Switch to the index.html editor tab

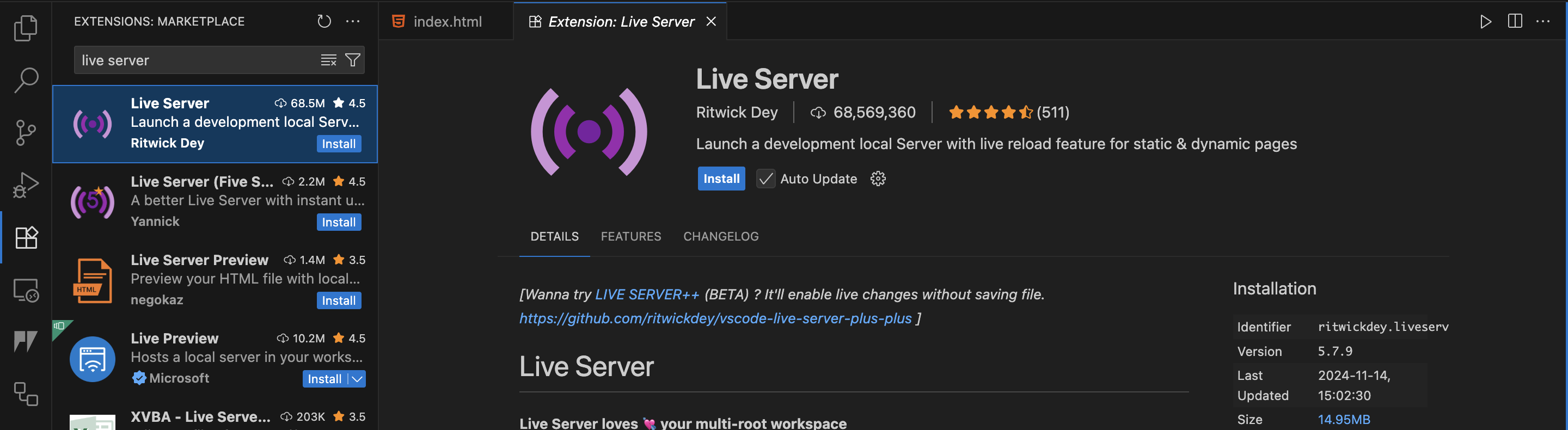tap(447, 22)
